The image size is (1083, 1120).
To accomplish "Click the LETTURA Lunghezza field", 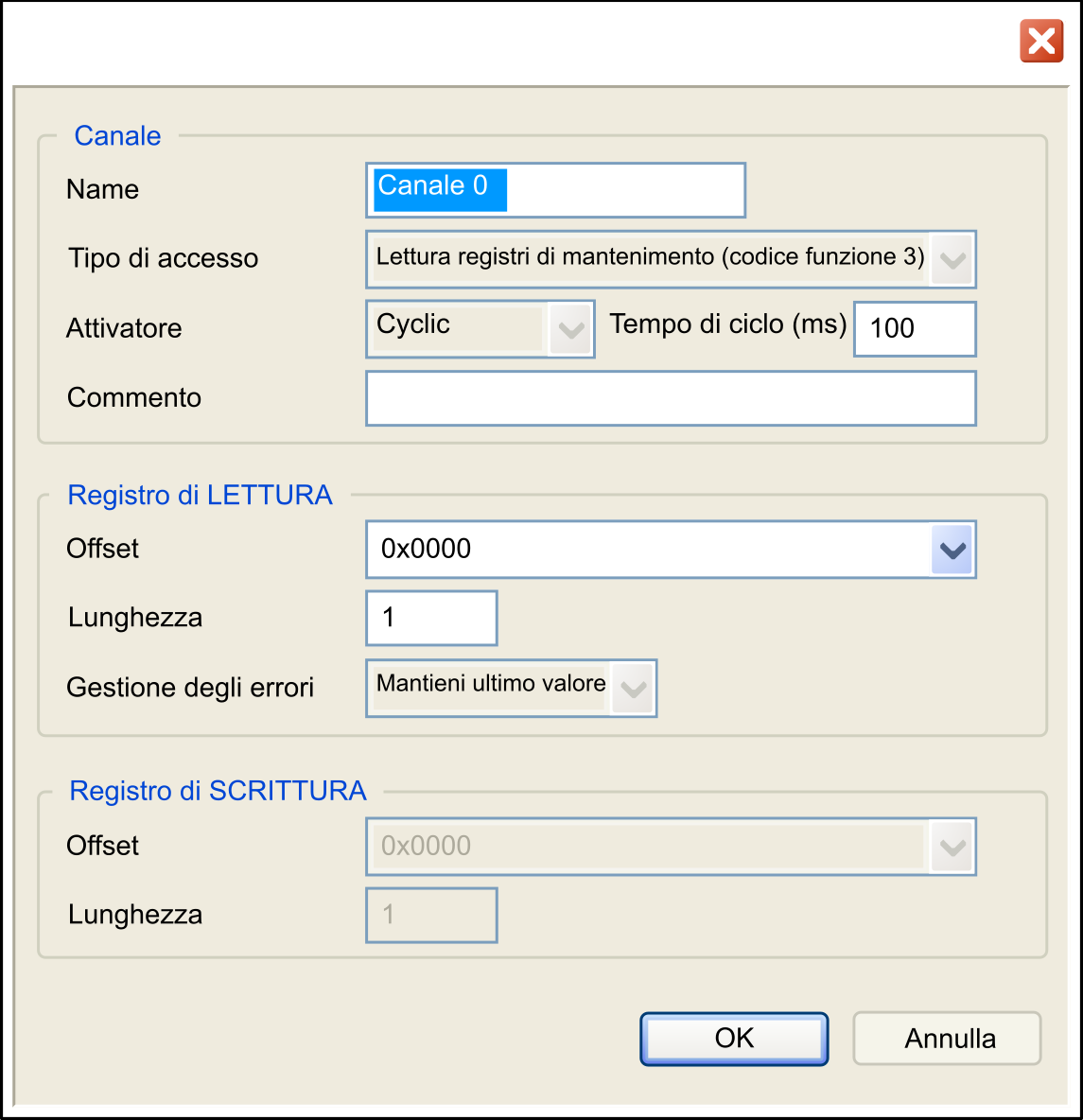I will point(431,618).
